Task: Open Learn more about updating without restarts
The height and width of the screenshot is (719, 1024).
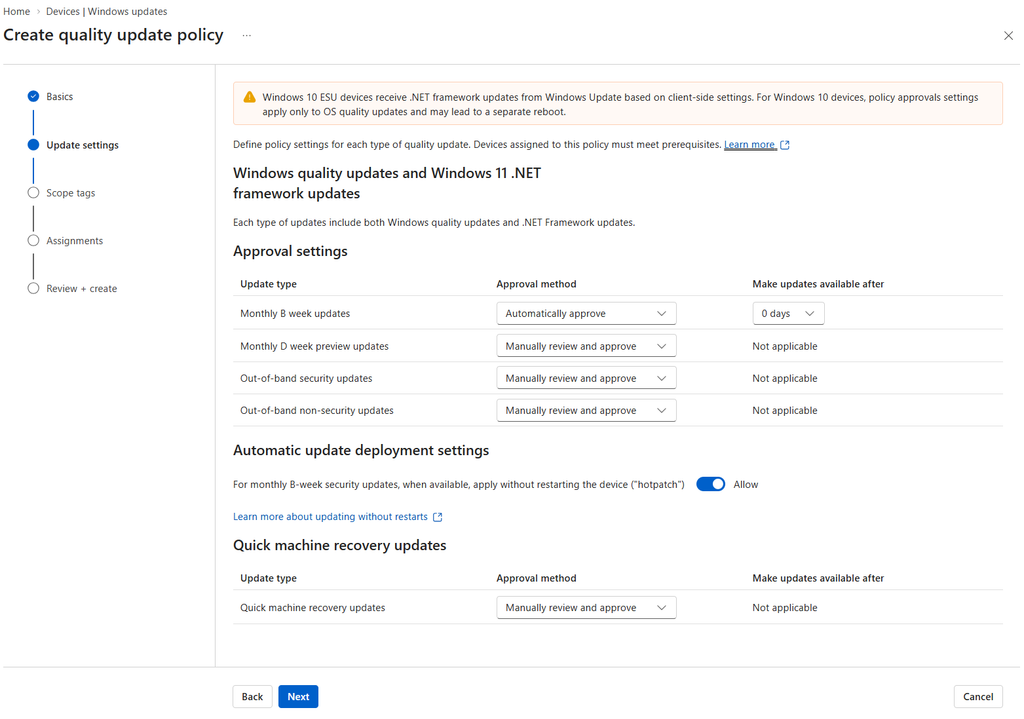Action: pyautogui.click(x=330, y=517)
